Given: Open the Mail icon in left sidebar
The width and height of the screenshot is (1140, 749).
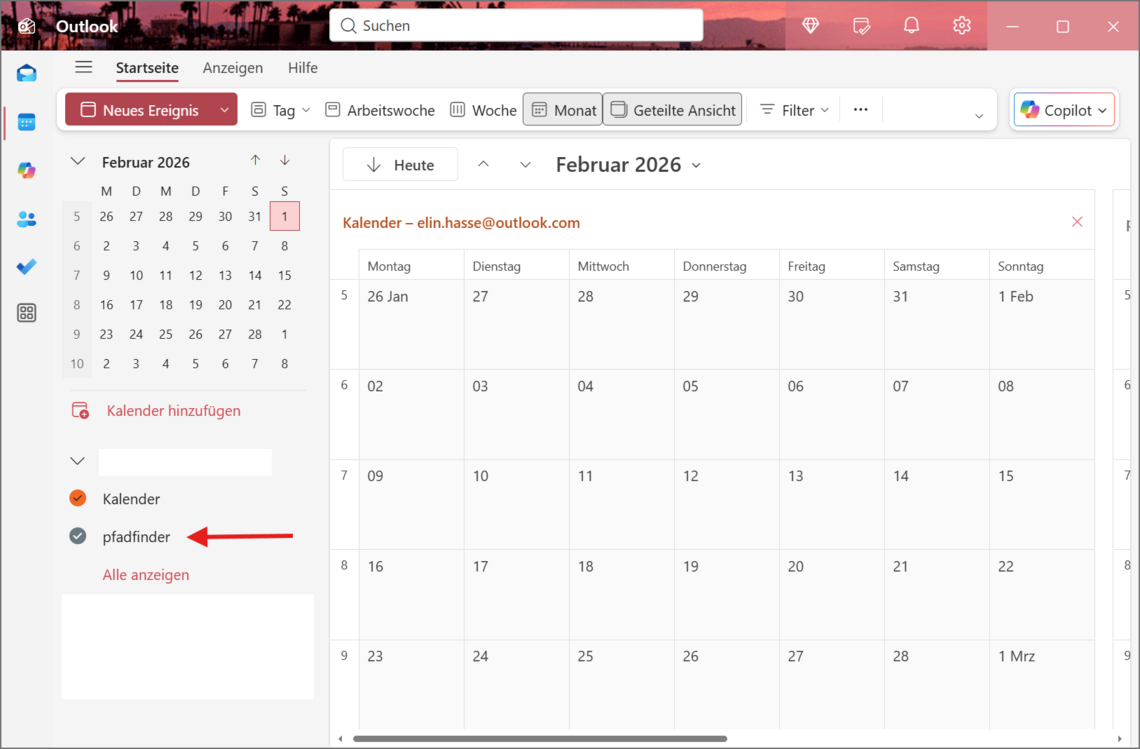Looking at the screenshot, I should (27, 73).
